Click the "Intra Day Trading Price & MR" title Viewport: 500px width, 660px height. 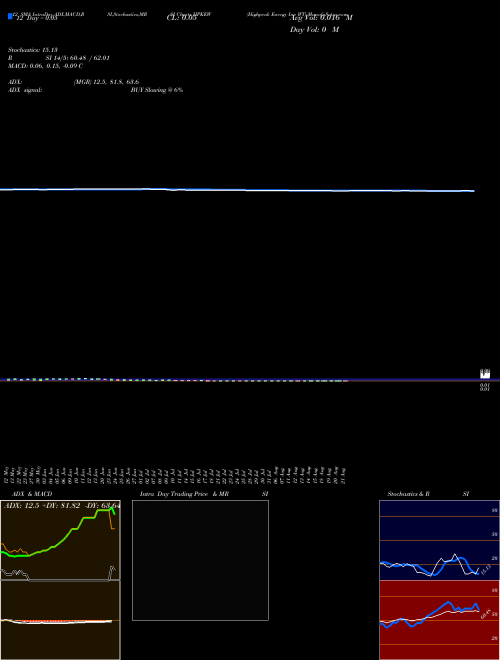coord(184,494)
